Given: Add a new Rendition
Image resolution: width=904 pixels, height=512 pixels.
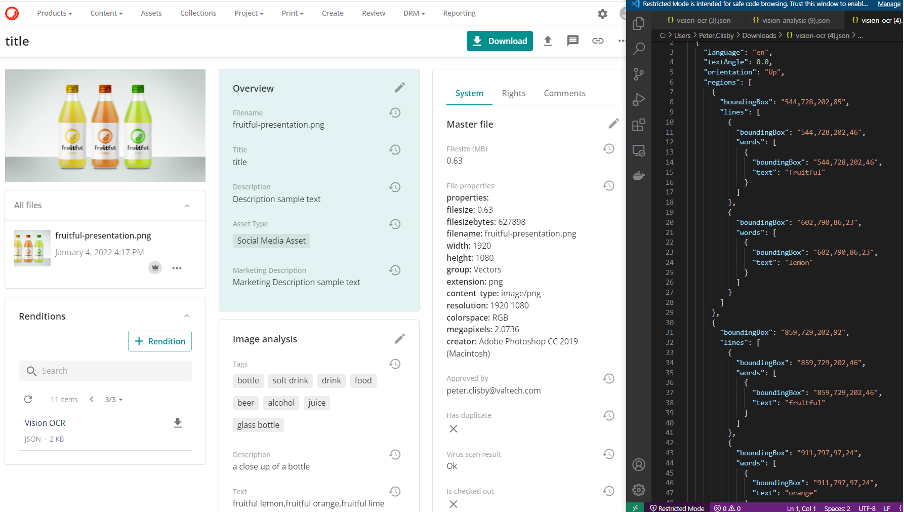Looking at the screenshot, I should click(x=160, y=341).
